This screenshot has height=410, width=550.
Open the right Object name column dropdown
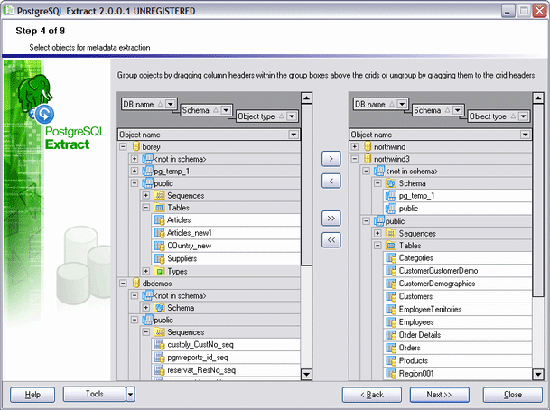coord(525,134)
